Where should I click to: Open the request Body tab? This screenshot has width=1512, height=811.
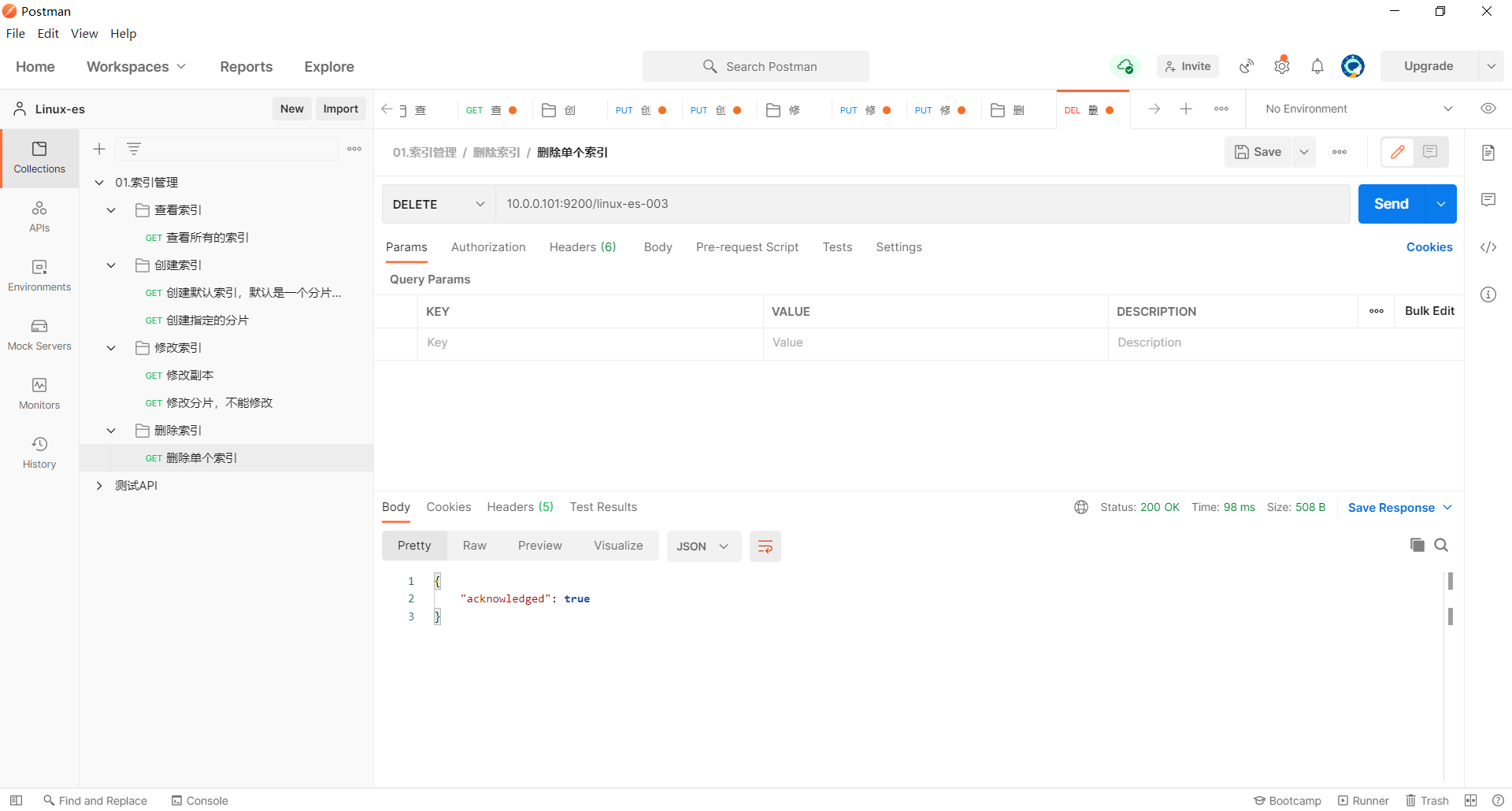[x=658, y=247]
